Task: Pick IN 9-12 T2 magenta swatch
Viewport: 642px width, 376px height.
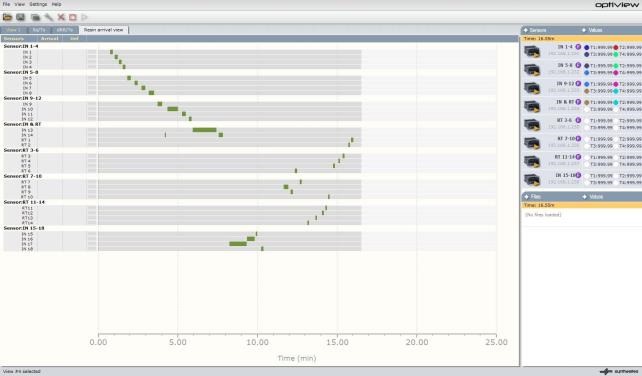Action: pos(615,84)
